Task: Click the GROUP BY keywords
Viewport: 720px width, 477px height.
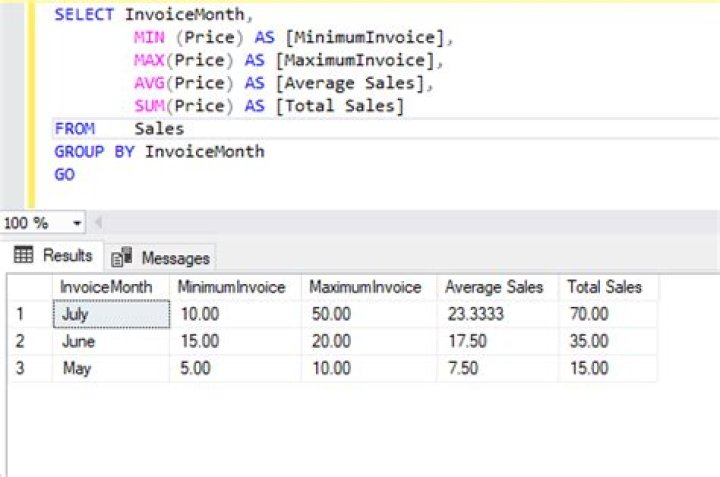Action: 94,152
